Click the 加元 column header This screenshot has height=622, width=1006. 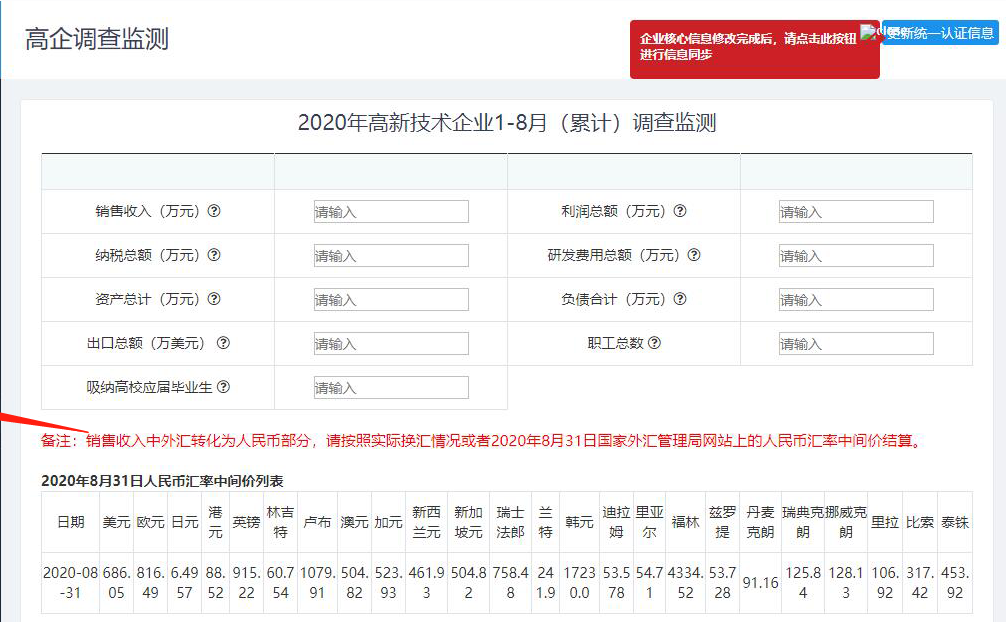coord(388,522)
